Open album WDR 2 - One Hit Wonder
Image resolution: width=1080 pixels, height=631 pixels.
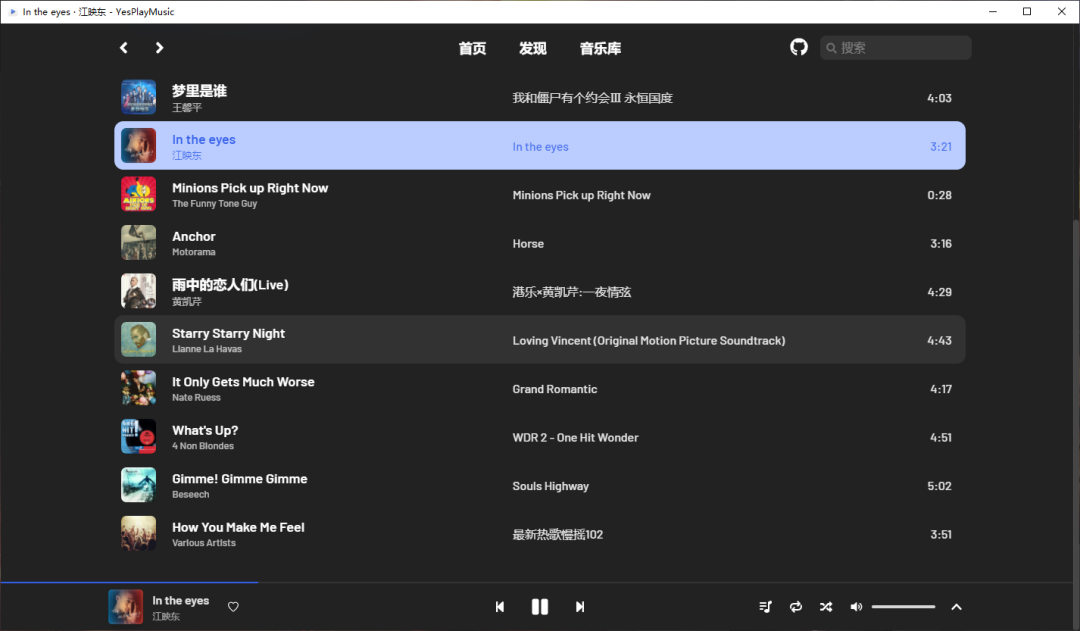[575, 437]
